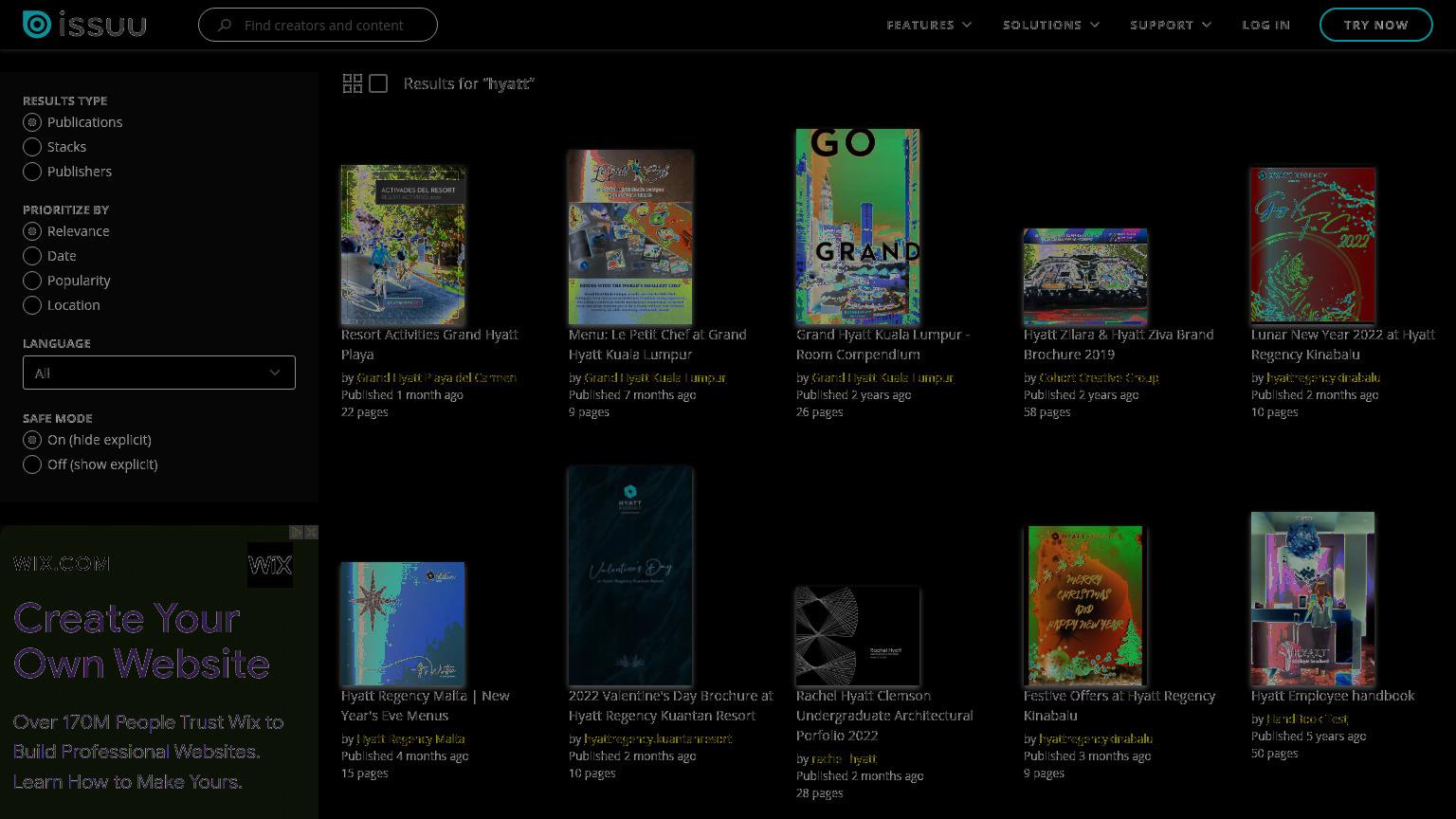Visit publisher Cohort Creative Group
The height and width of the screenshot is (819, 1456).
click(1100, 377)
